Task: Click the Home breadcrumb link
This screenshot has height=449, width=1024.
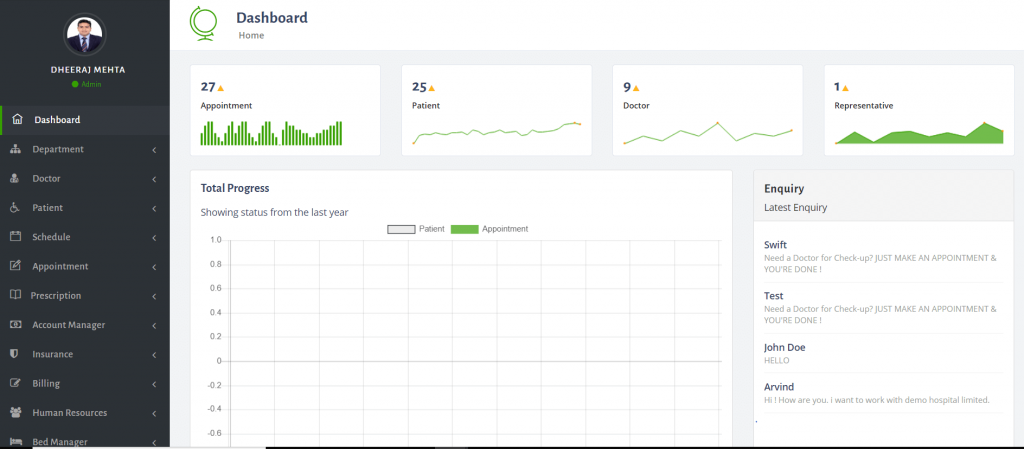Action: [x=251, y=35]
